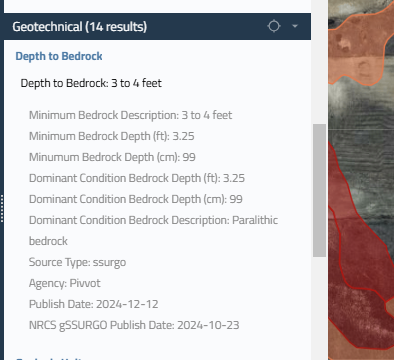Select the 'Depth to Bedrock: 3 to 4 feet' entry

tap(91, 83)
